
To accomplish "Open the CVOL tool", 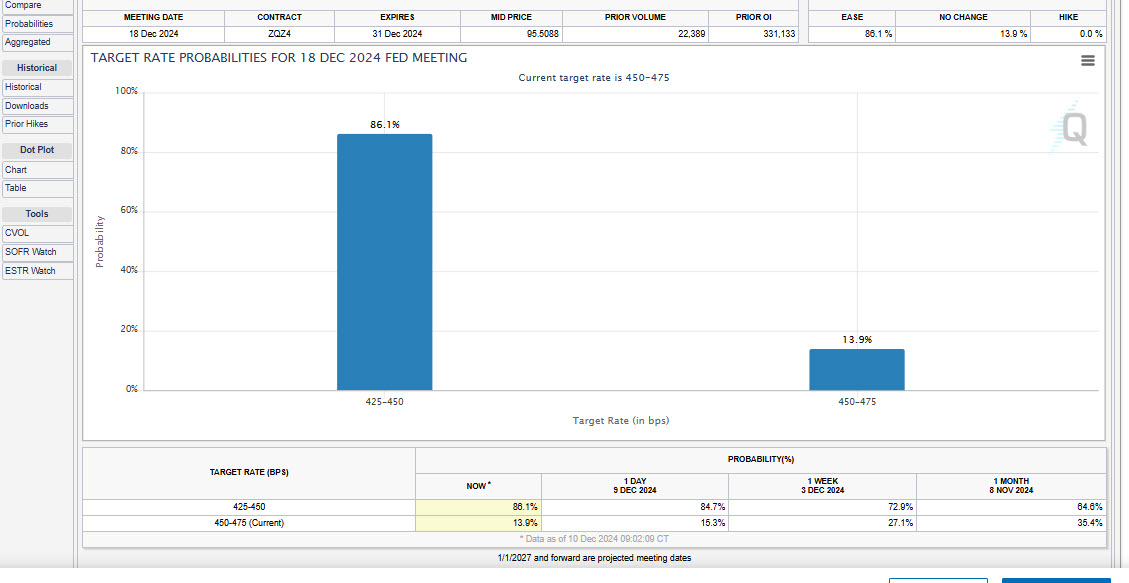I will click(36, 232).
